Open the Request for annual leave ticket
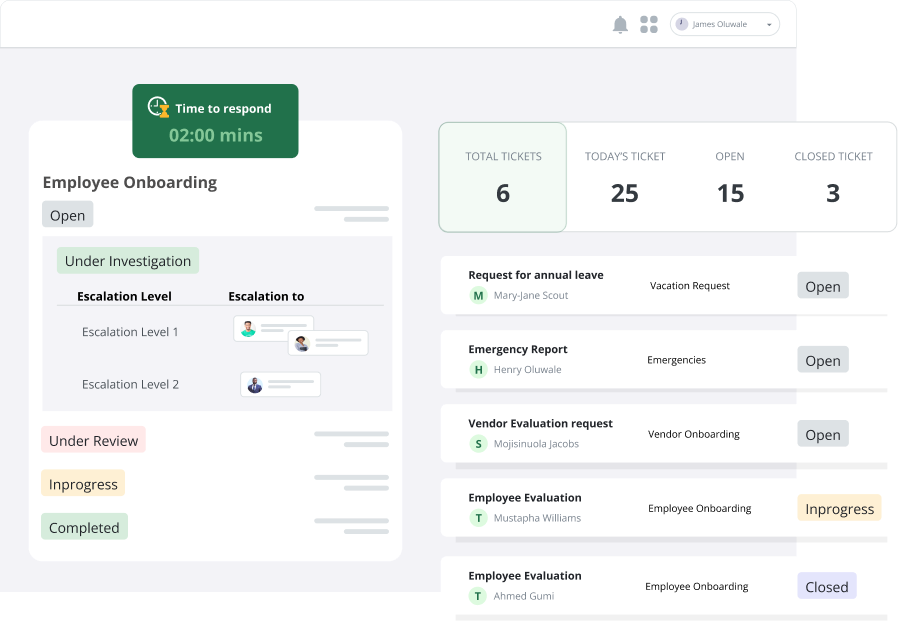898x621 pixels. pos(535,275)
